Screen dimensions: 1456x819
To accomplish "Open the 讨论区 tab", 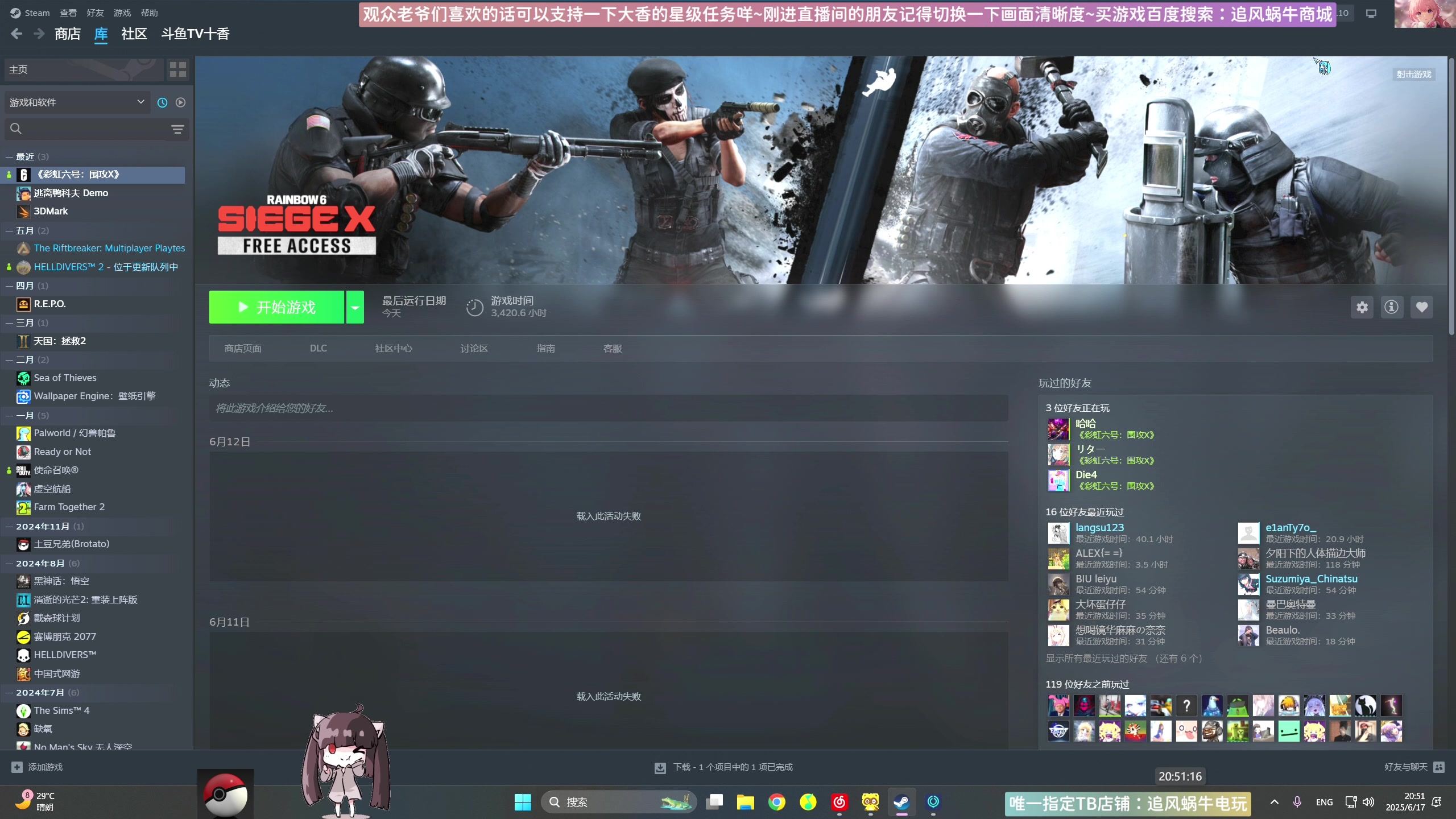I will [x=474, y=348].
